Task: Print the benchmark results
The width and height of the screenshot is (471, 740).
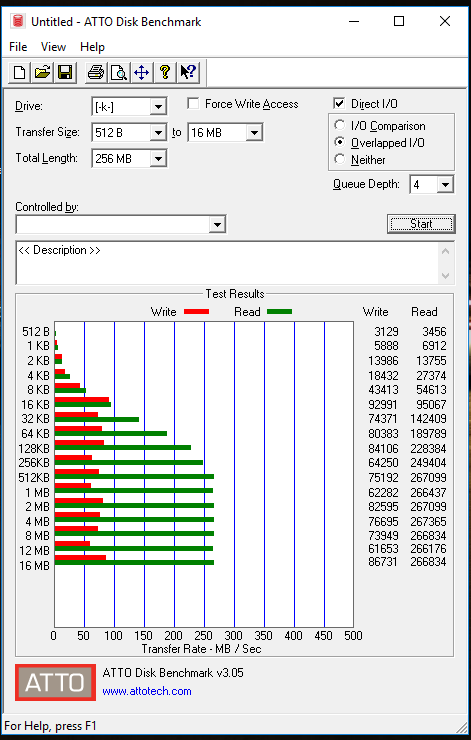Action: tap(96, 73)
